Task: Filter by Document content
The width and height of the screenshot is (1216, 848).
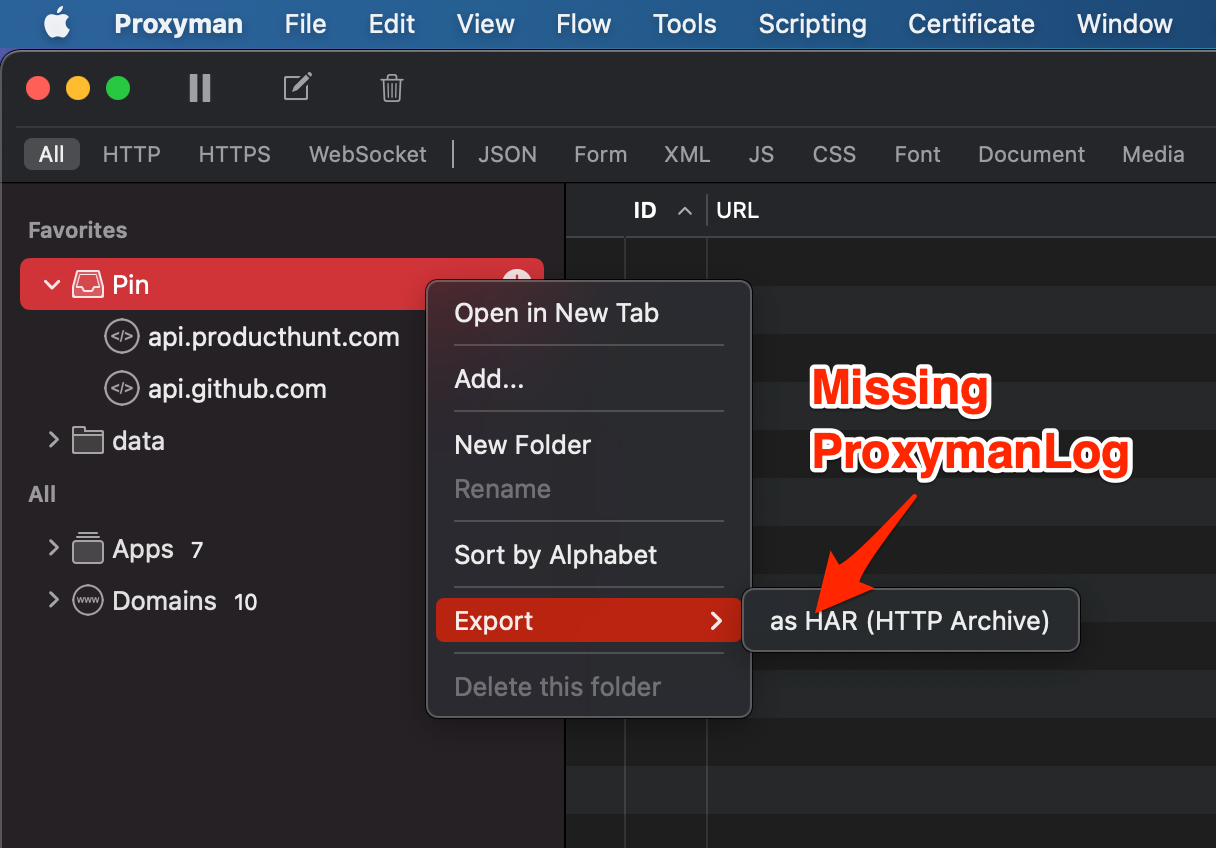Action: [1032, 154]
